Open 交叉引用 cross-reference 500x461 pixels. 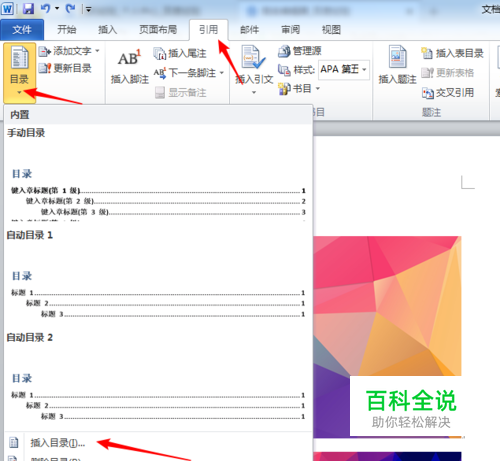point(448,92)
